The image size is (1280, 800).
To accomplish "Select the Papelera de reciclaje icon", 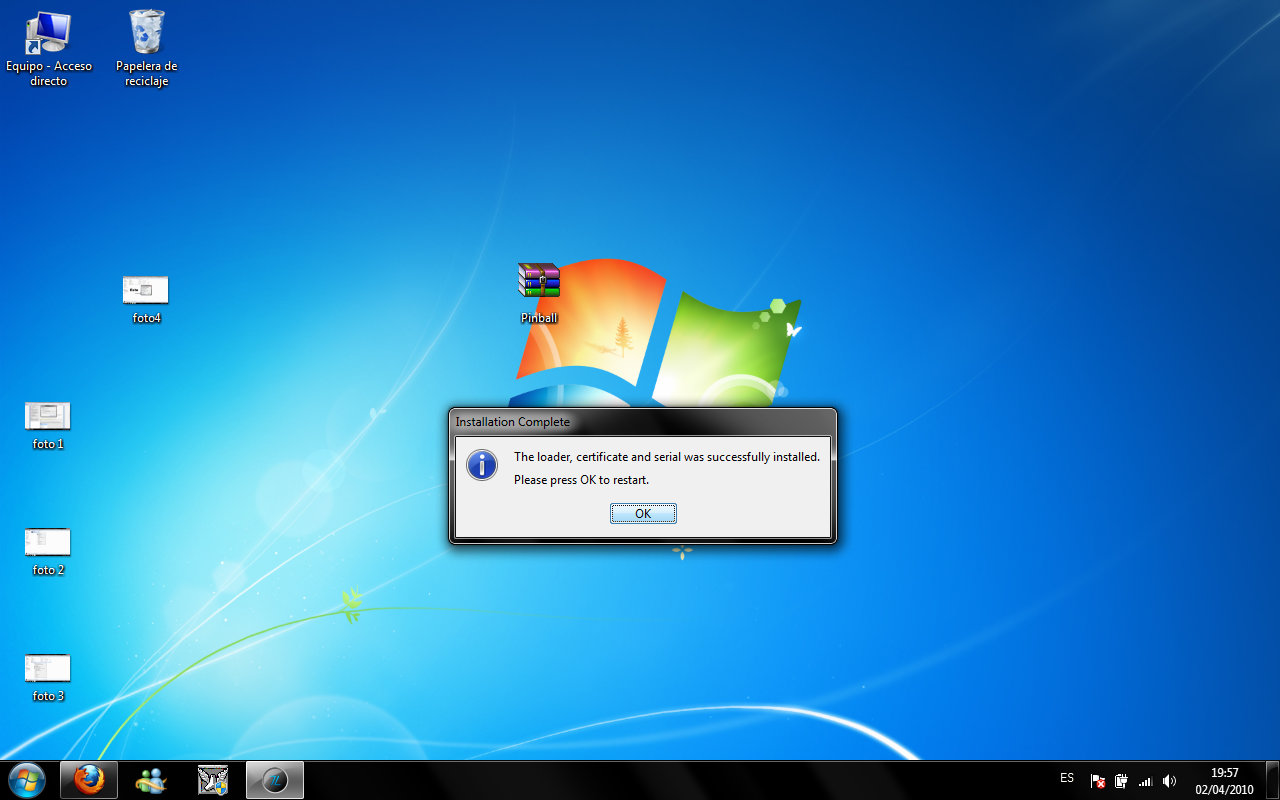I will point(147,49).
